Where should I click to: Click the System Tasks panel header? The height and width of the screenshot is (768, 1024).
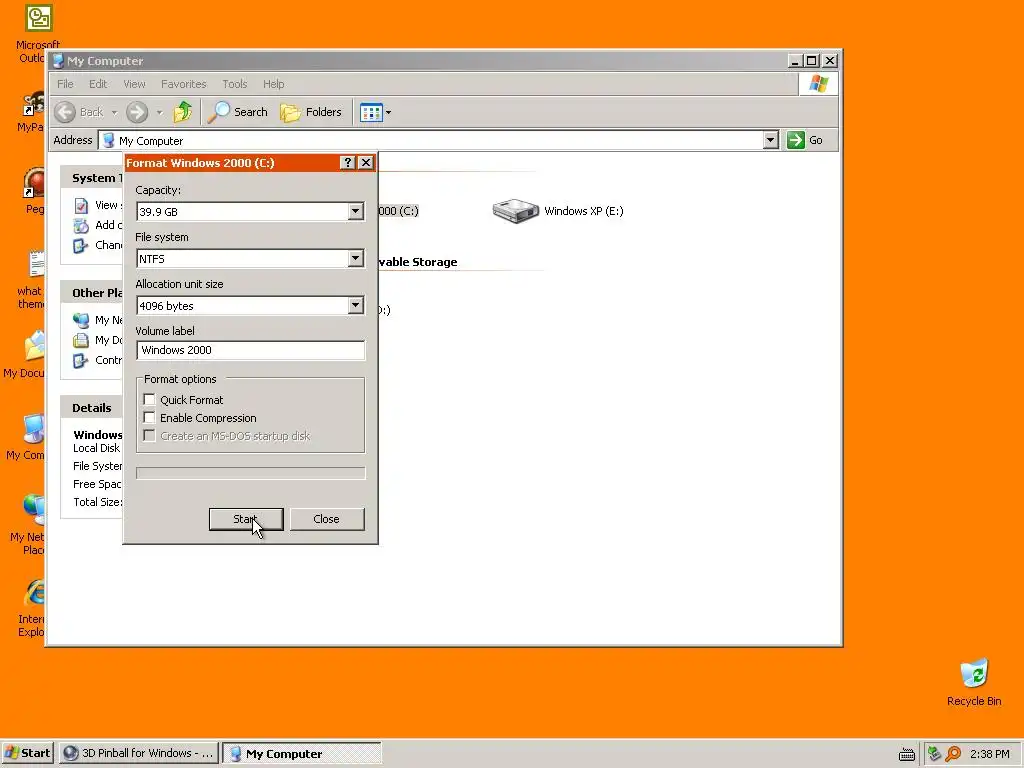92,178
